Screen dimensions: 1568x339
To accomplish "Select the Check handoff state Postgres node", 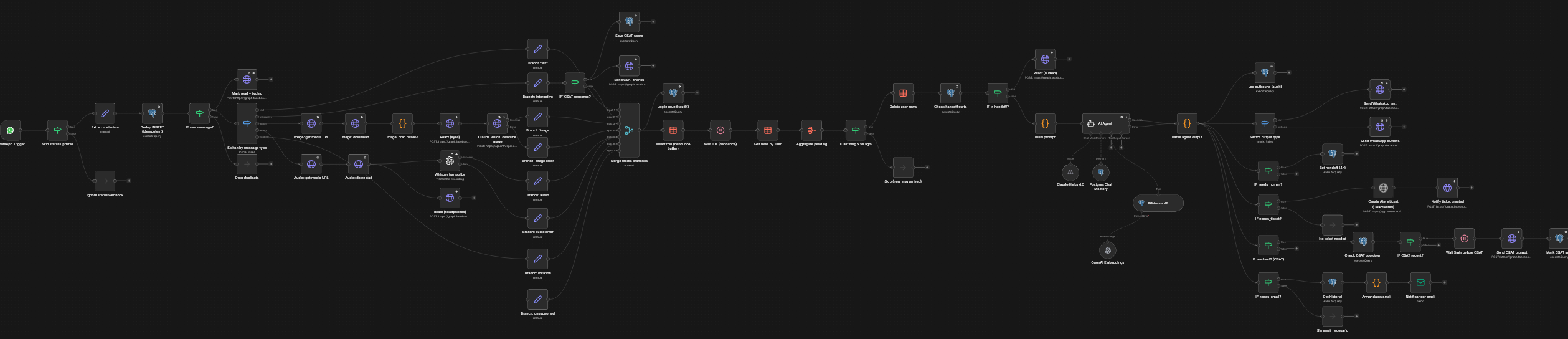I will (x=950, y=93).
